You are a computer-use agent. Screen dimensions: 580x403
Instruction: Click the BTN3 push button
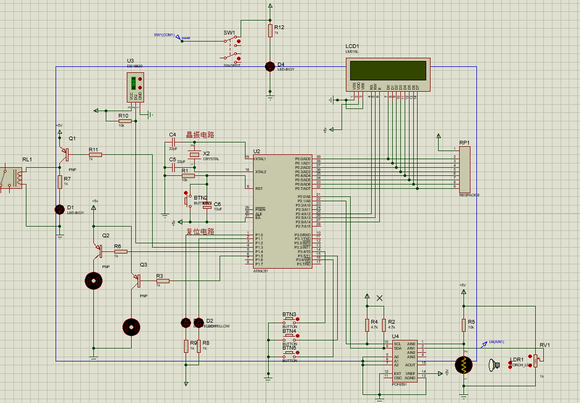click(290, 320)
